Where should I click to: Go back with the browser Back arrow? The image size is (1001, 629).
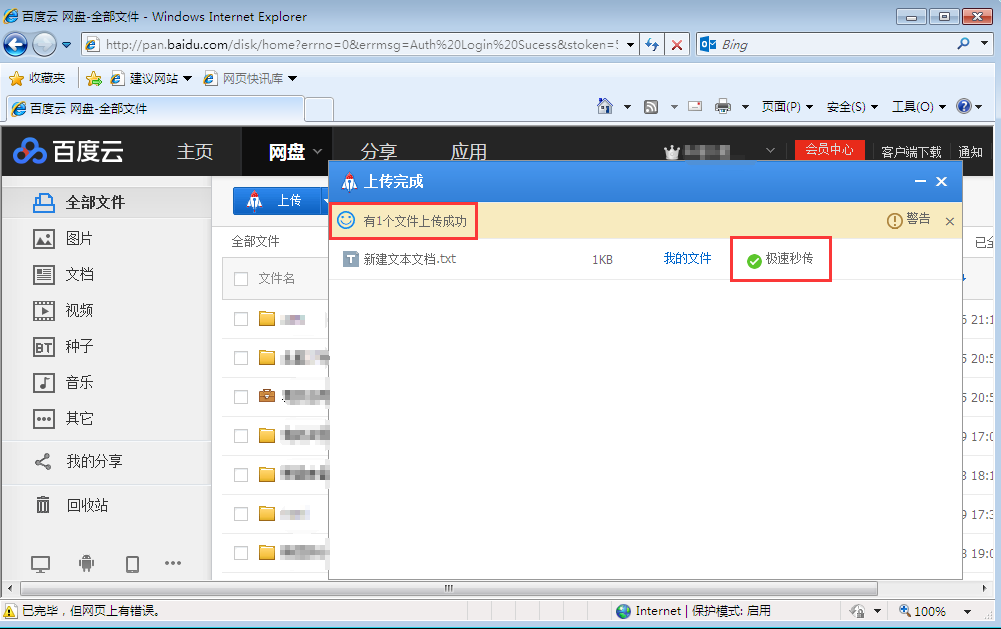click(15, 45)
